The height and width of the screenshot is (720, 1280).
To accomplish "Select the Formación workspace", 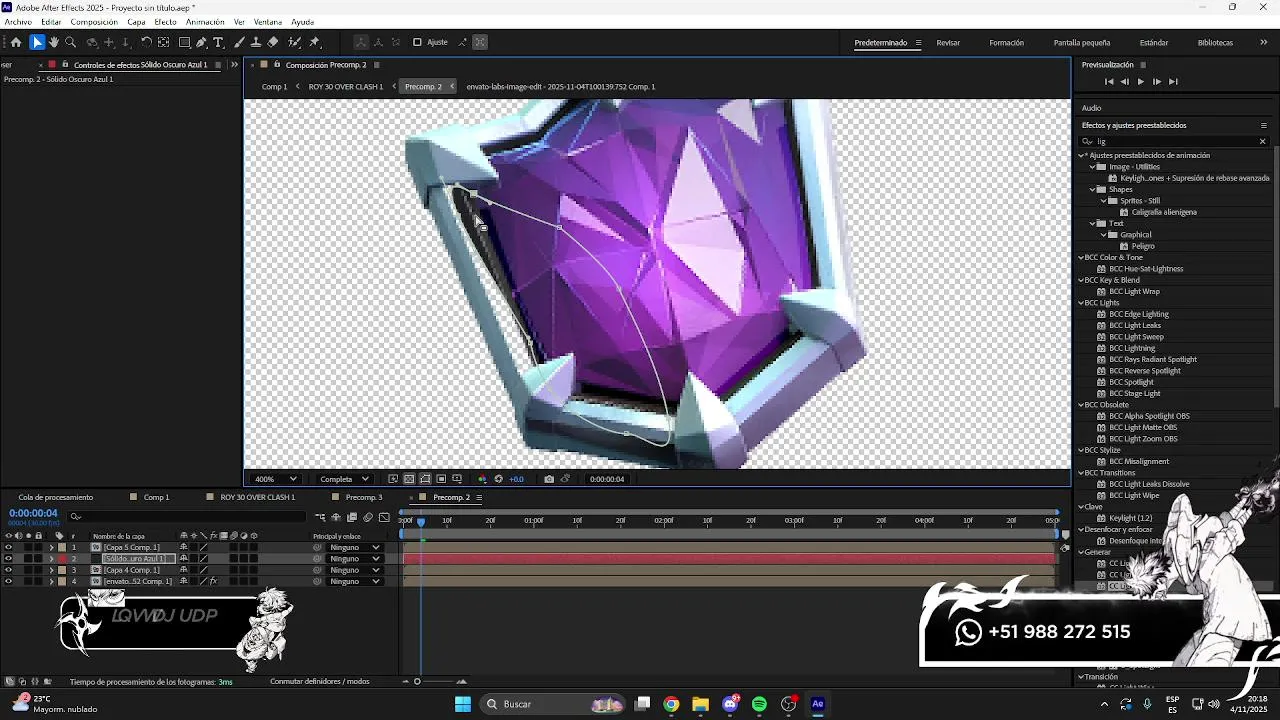I will click(x=1006, y=43).
